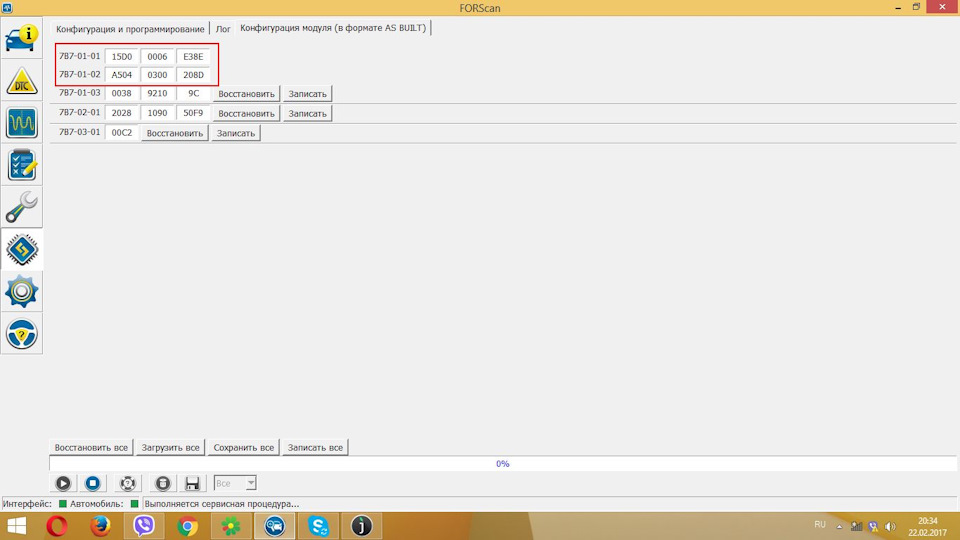The width and height of the screenshot is (960, 540).
Task: Open the help steering wheel section
Action: (21, 334)
